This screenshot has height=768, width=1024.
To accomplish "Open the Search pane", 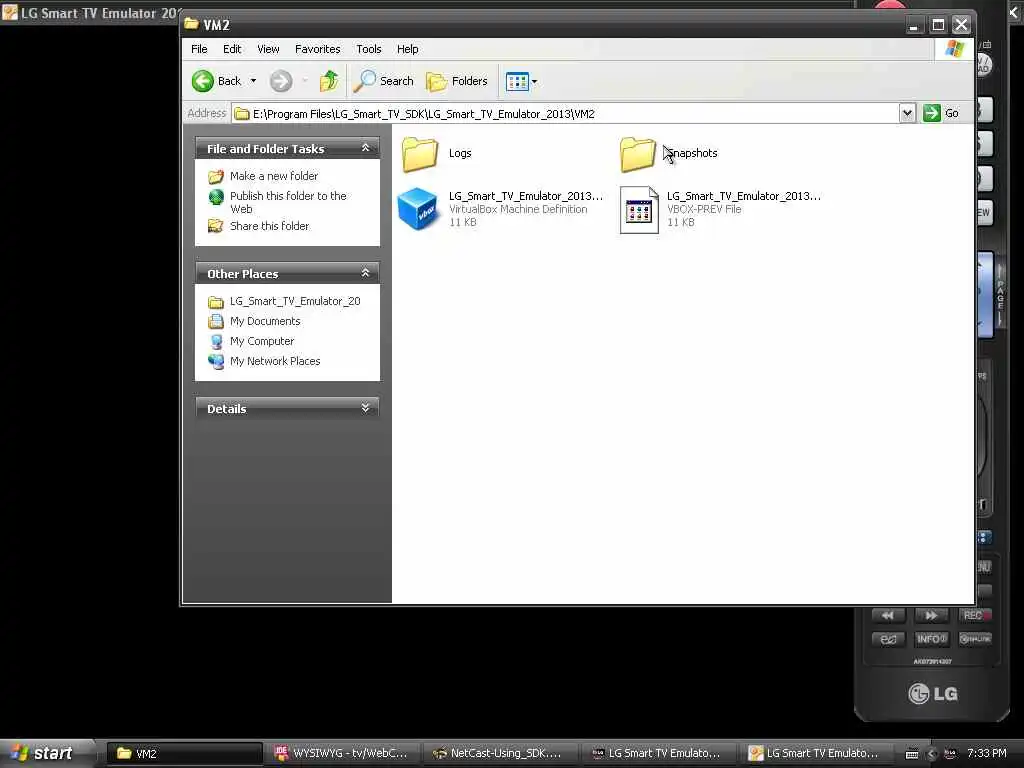I will (384, 81).
